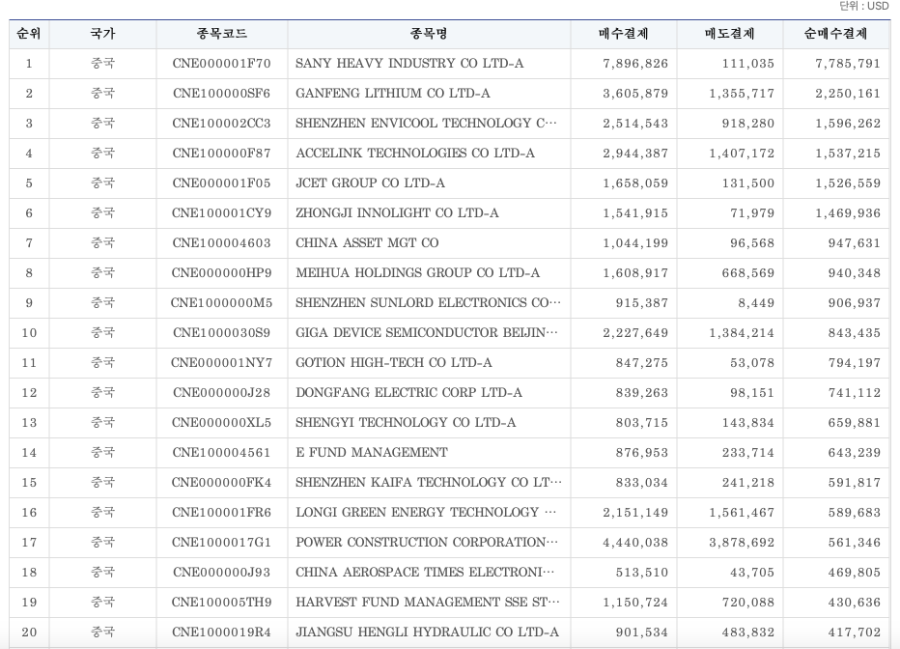
Task: Click stock code CNE000001F05
Action: click(222, 183)
